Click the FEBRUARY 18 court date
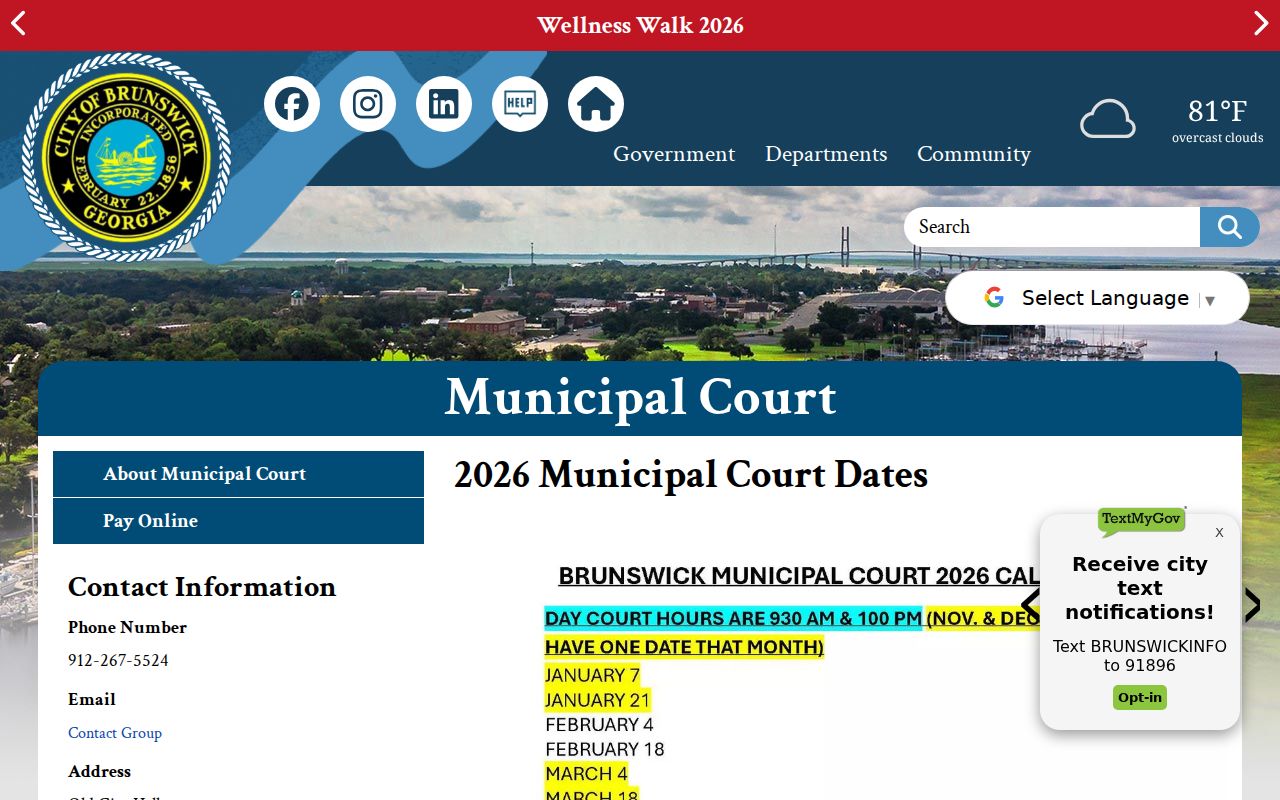The width and height of the screenshot is (1280, 800). click(605, 749)
